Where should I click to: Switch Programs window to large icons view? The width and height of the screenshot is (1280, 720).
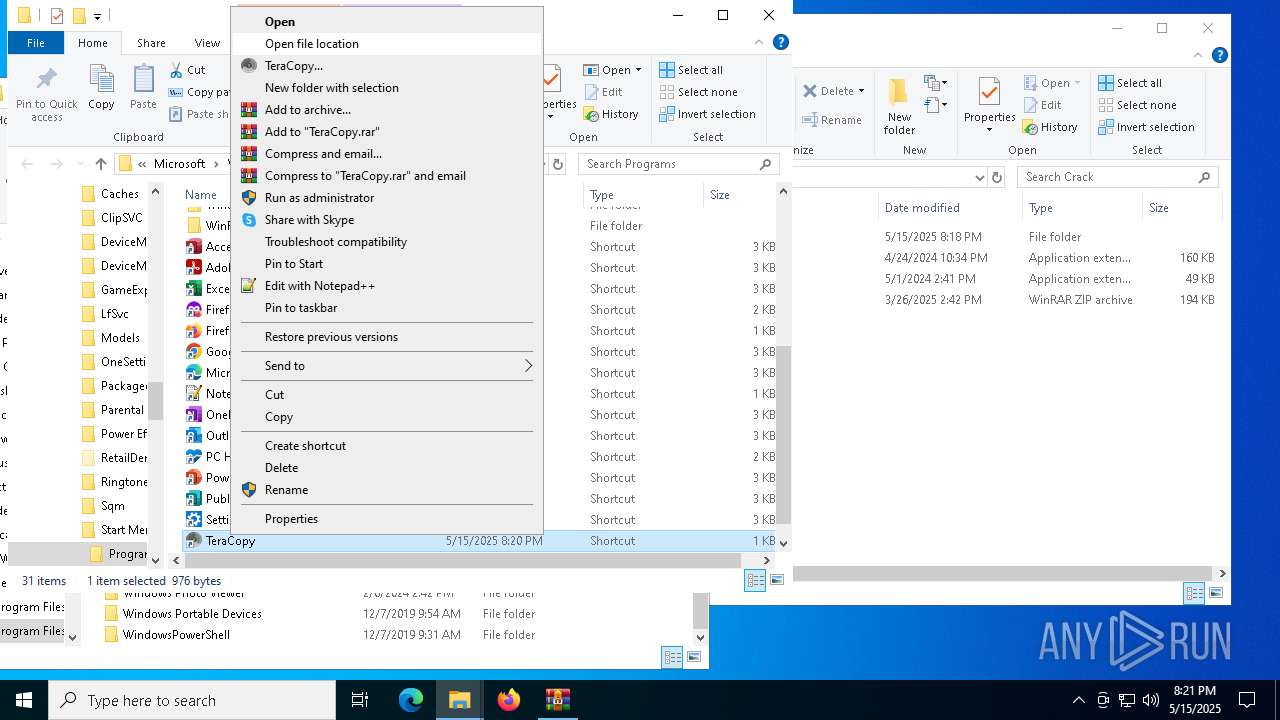click(x=776, y=580)
